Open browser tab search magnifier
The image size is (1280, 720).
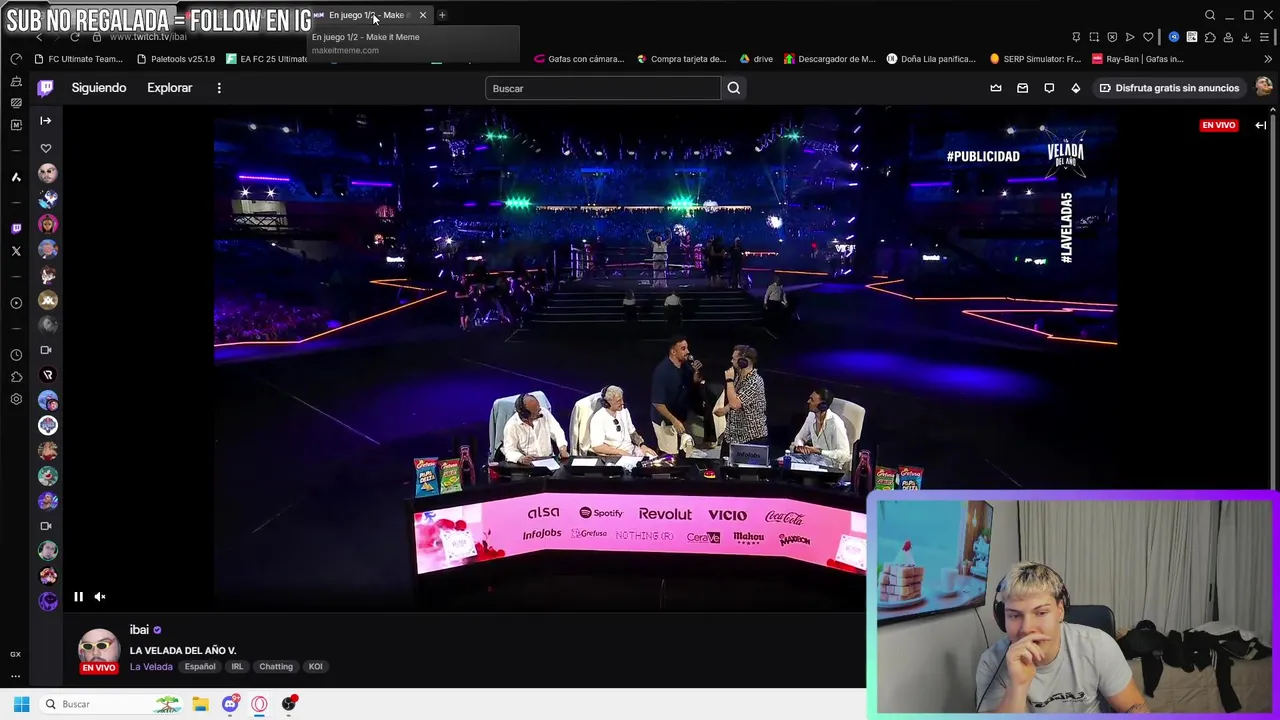coord(1210,15)
